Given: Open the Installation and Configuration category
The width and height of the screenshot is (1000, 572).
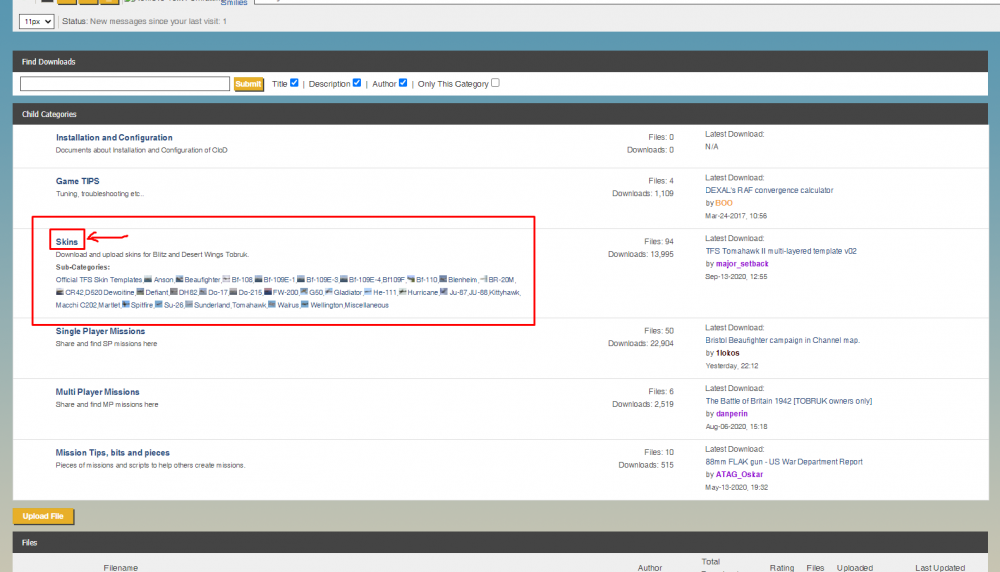Looking at the screenshot, I should 114,137.
